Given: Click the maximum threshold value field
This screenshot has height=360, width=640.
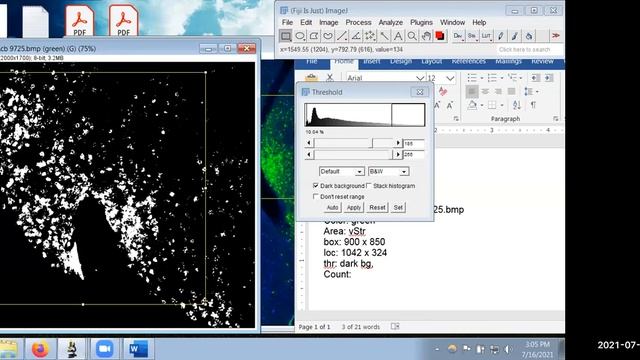Looking at the screenshot, I should click(x=413, y=155).
